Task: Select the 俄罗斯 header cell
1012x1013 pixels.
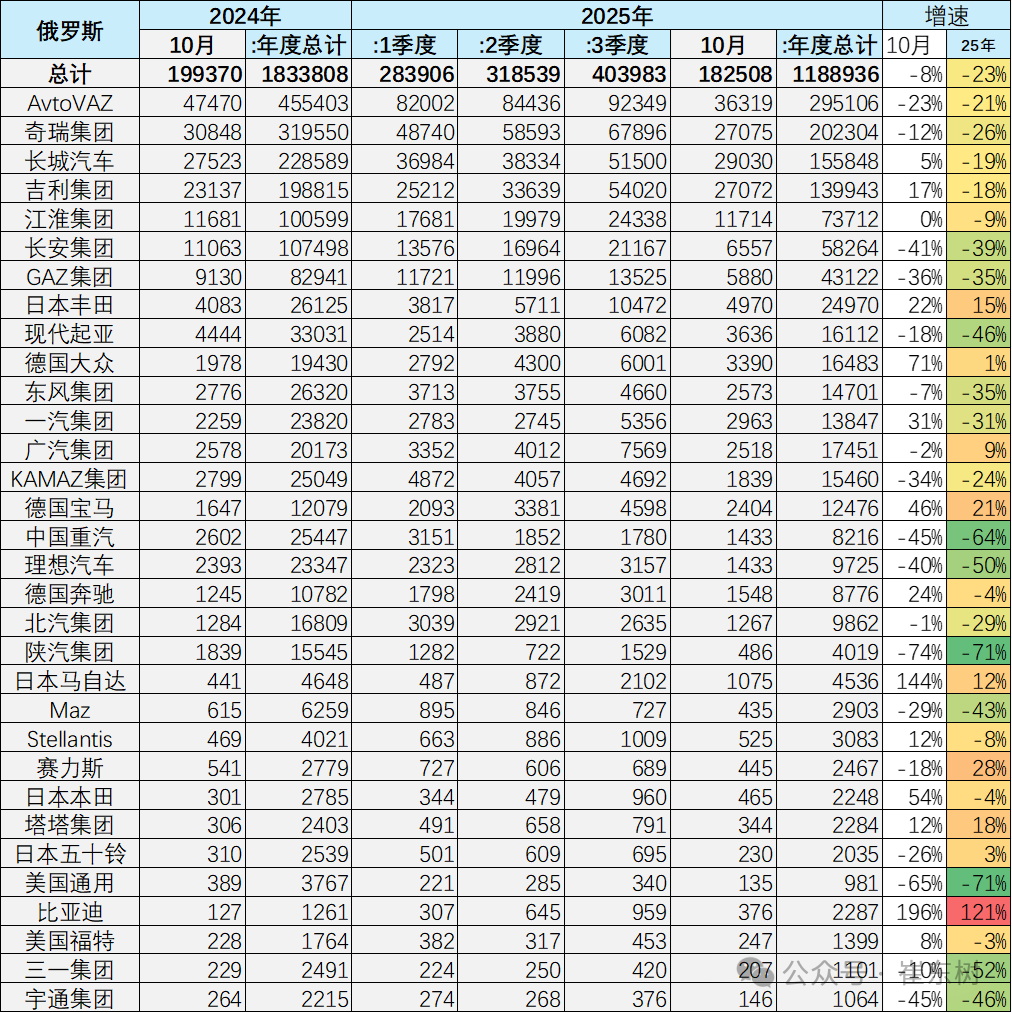Action: click(x=69, y=31)
